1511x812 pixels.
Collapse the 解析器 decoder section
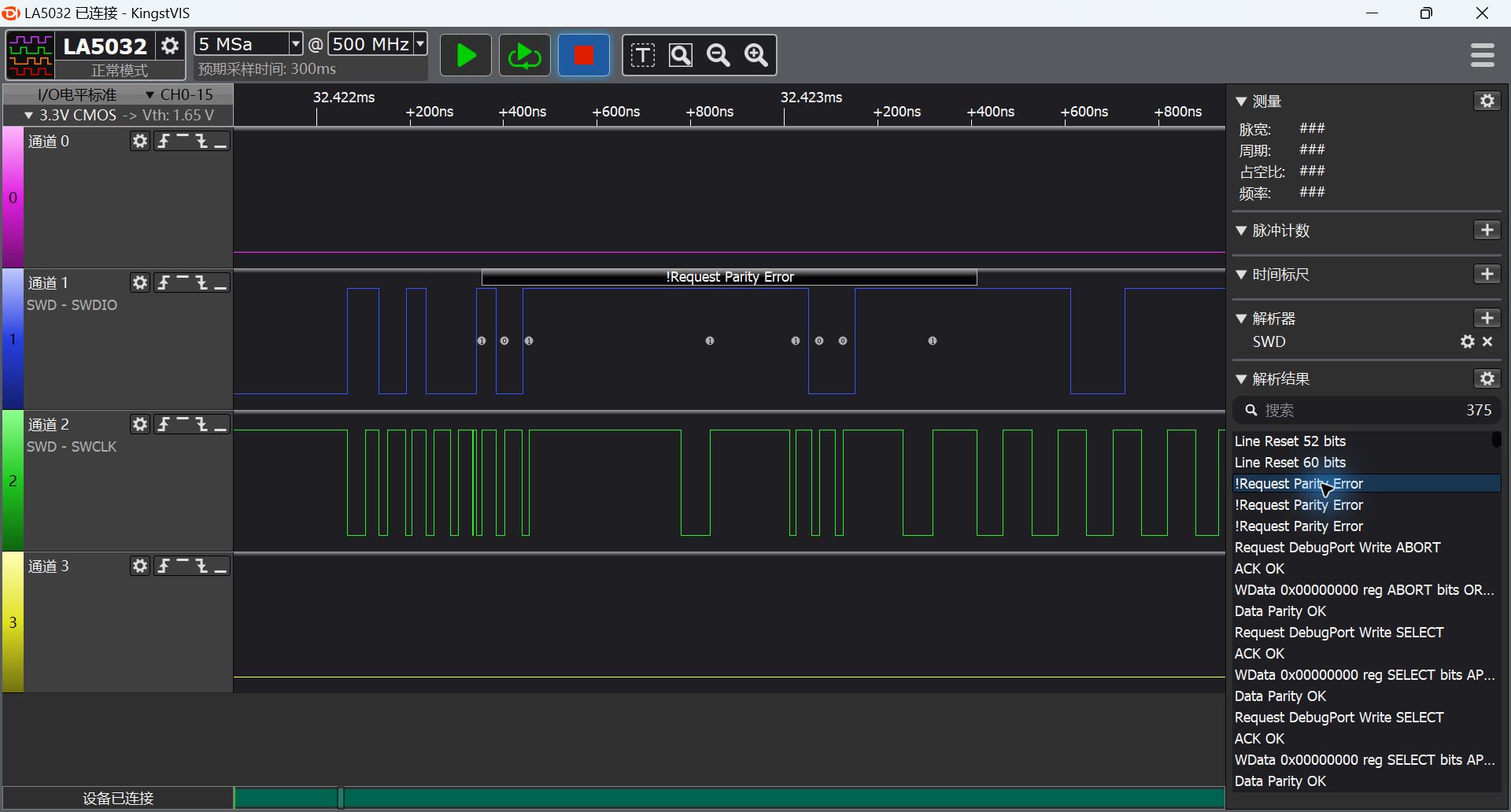coord(1241,319)
